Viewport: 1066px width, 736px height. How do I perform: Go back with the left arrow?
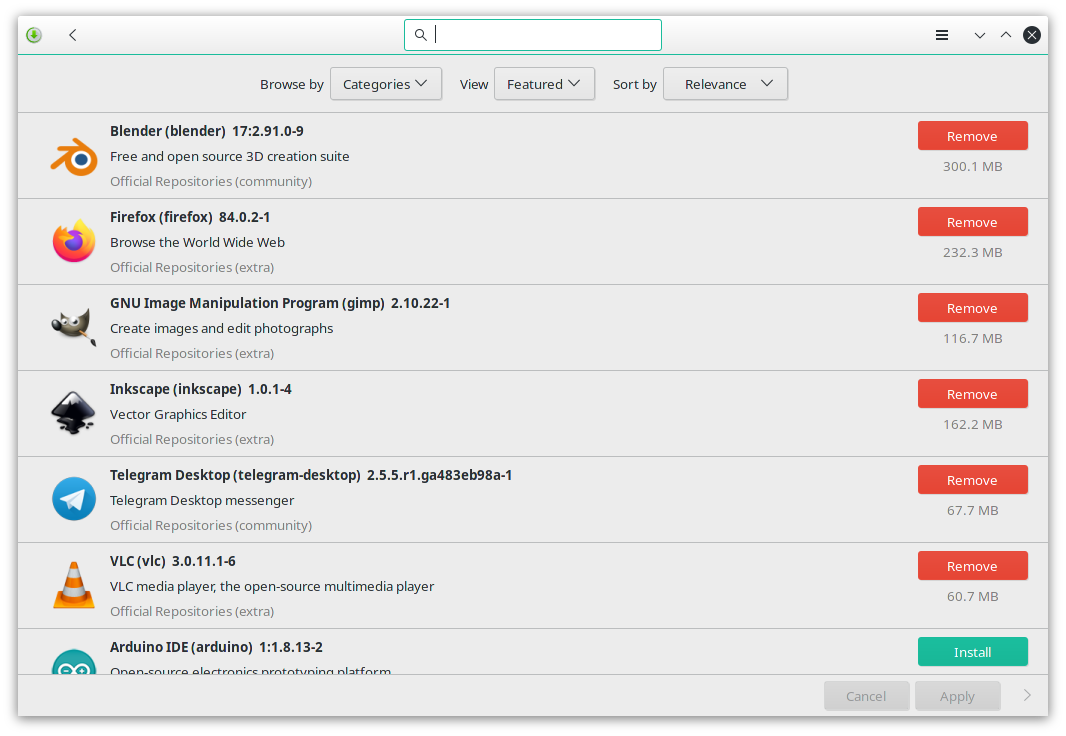click(73, 35)
